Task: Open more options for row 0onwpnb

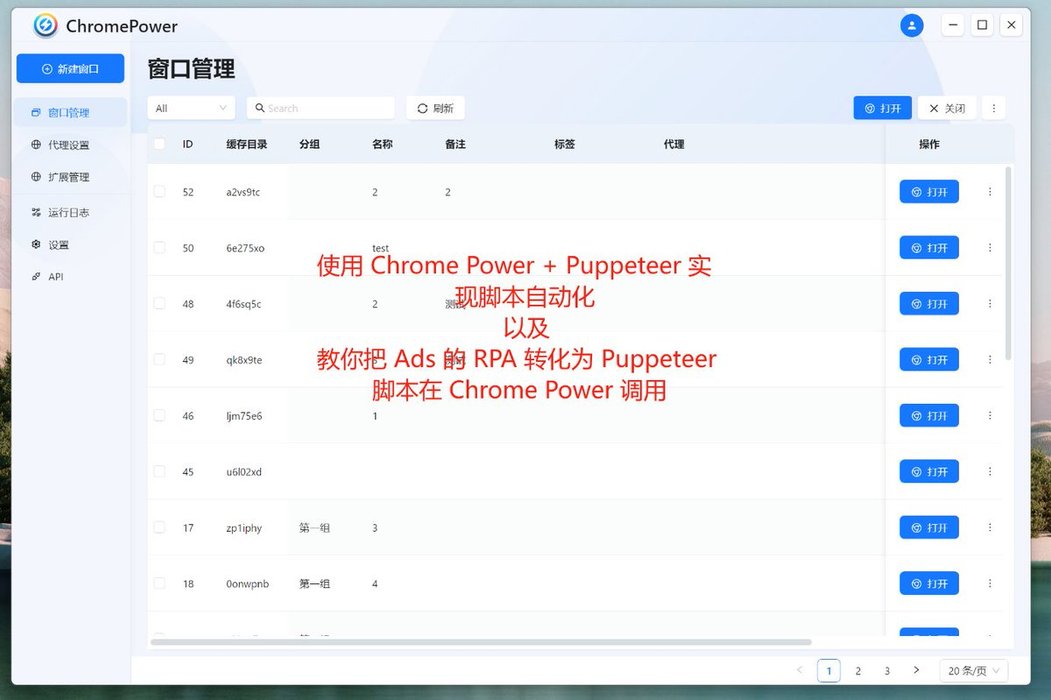Action: coord(989,583)
